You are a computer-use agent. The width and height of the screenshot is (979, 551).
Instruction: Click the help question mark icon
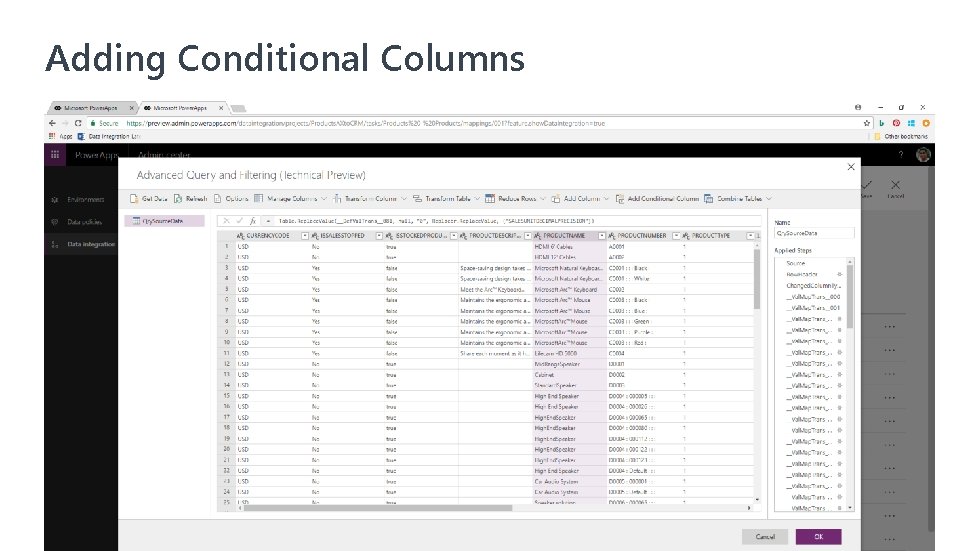point(900,155)
